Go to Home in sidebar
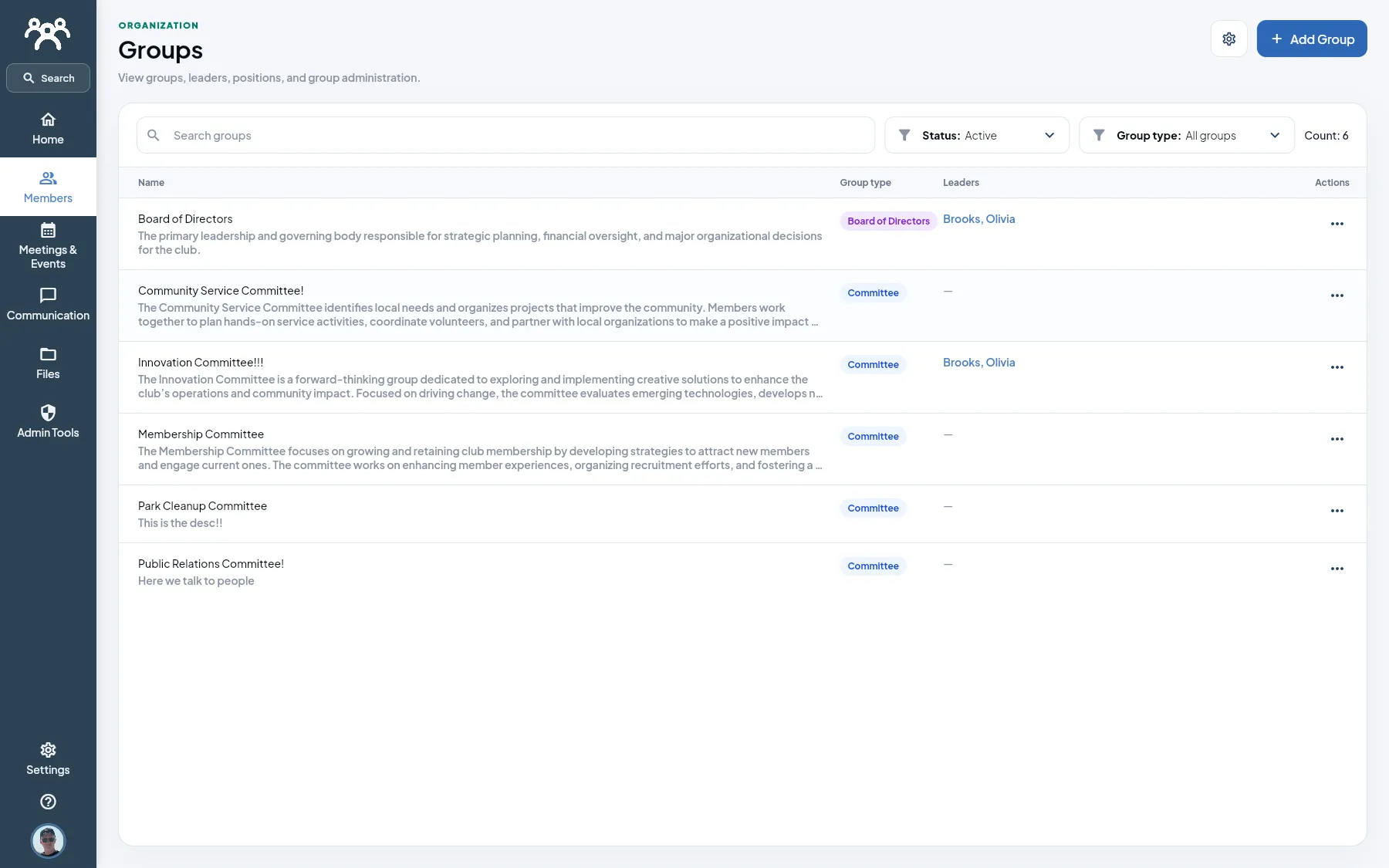 [x=48, y=129]
